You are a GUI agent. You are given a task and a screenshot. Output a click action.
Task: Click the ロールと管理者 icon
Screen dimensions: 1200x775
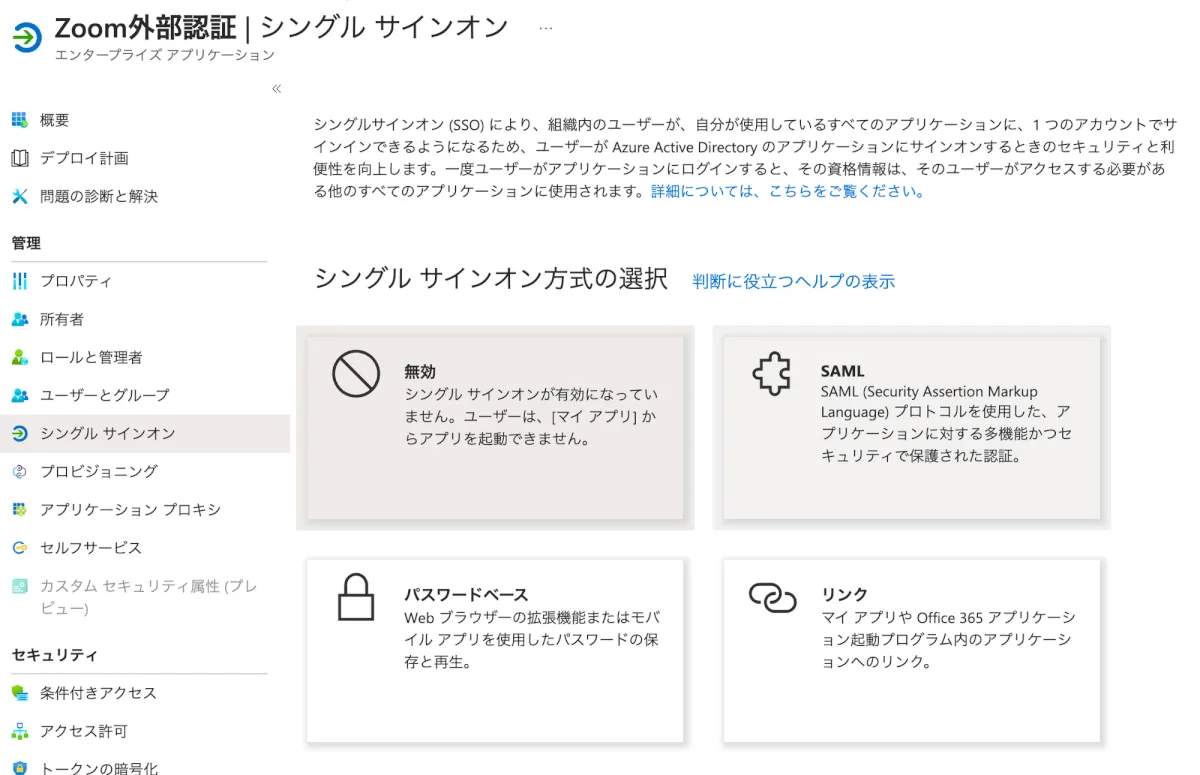coord(19,357)
